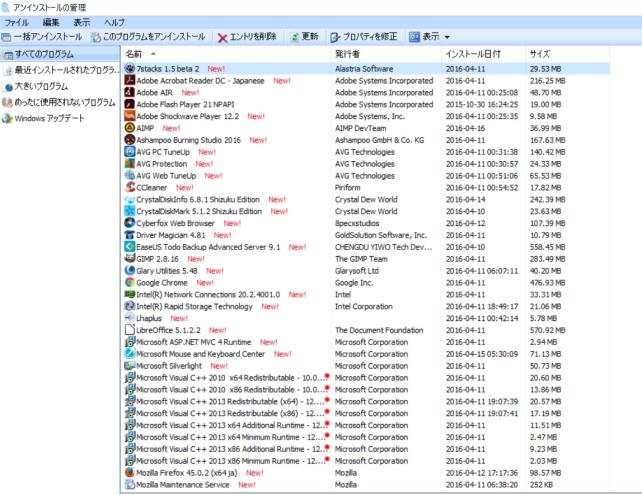642x495 pixels.
Task: Select Microsoft Visual C++ 2013 Redistributable (x86) row
Action: point(366,413)
